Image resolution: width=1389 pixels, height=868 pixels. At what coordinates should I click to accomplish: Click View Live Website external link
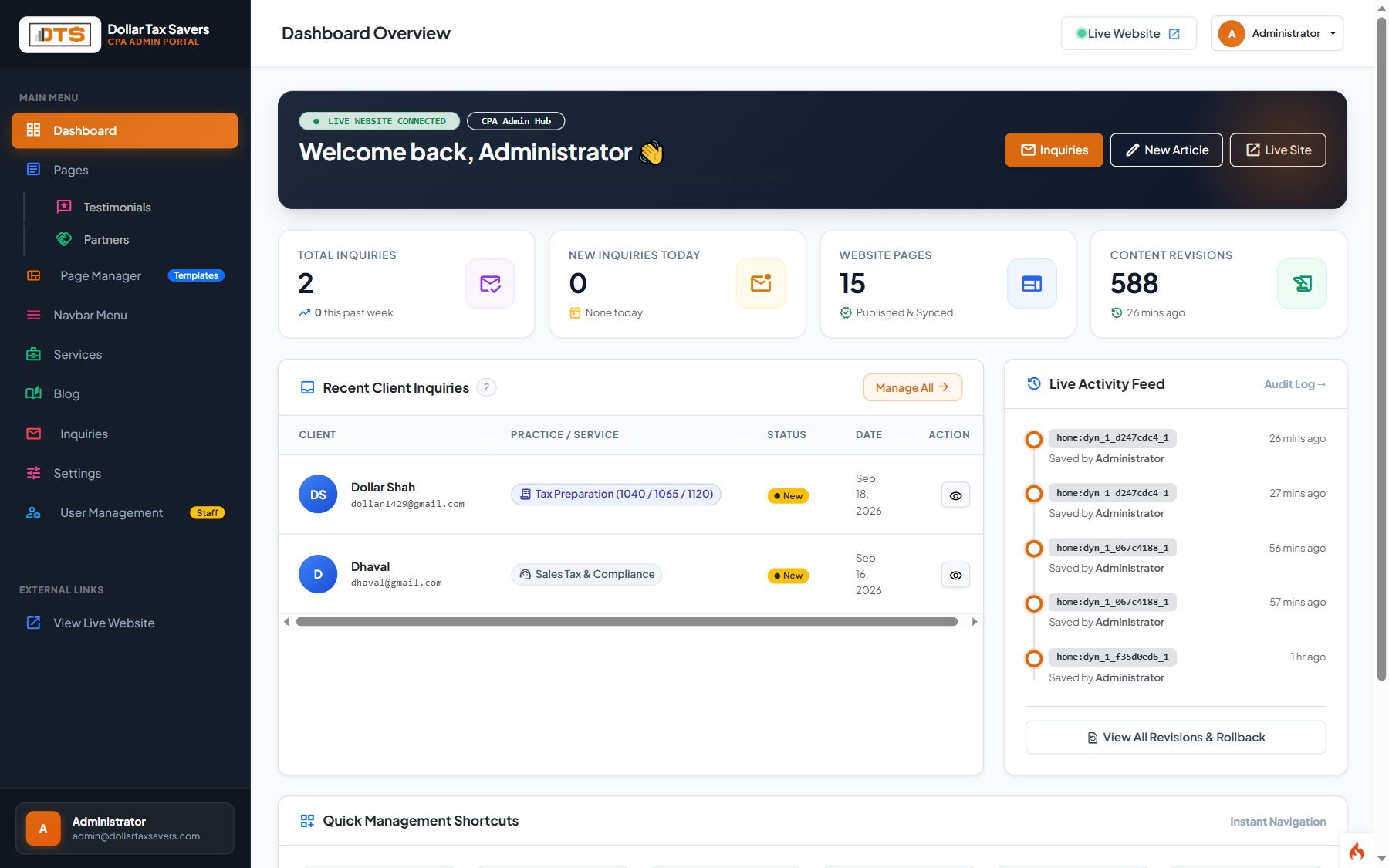pyautogui.click(x=125, y=623)
